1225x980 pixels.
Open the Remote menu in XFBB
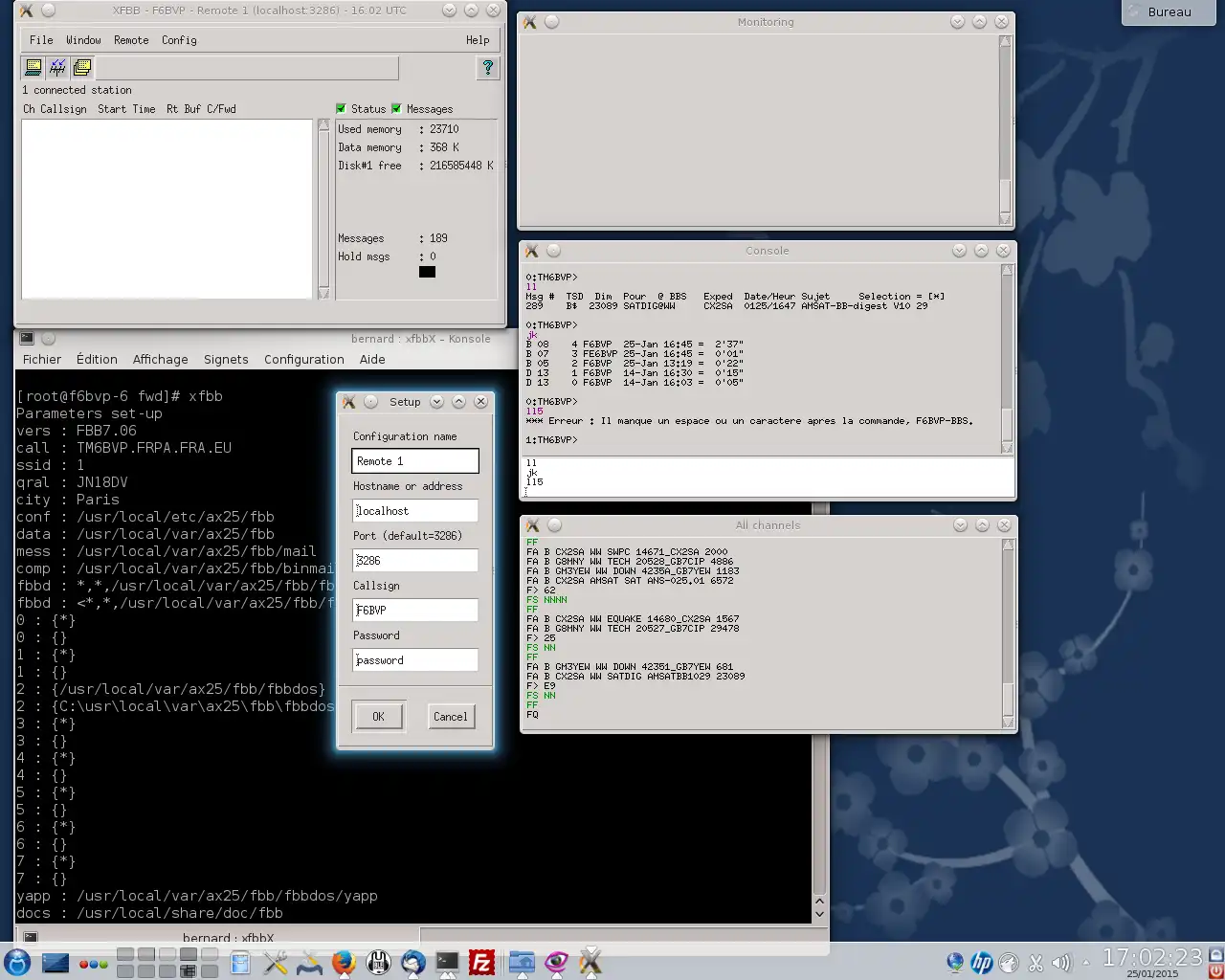(x=131, y=40)
